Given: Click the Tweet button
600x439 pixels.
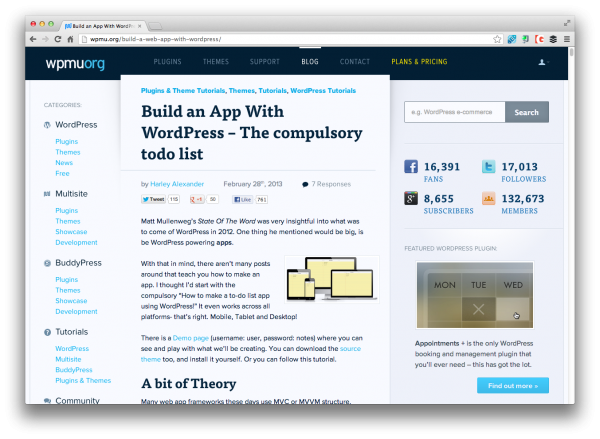Looking at the screenshot, I should (x=153, y=199).
